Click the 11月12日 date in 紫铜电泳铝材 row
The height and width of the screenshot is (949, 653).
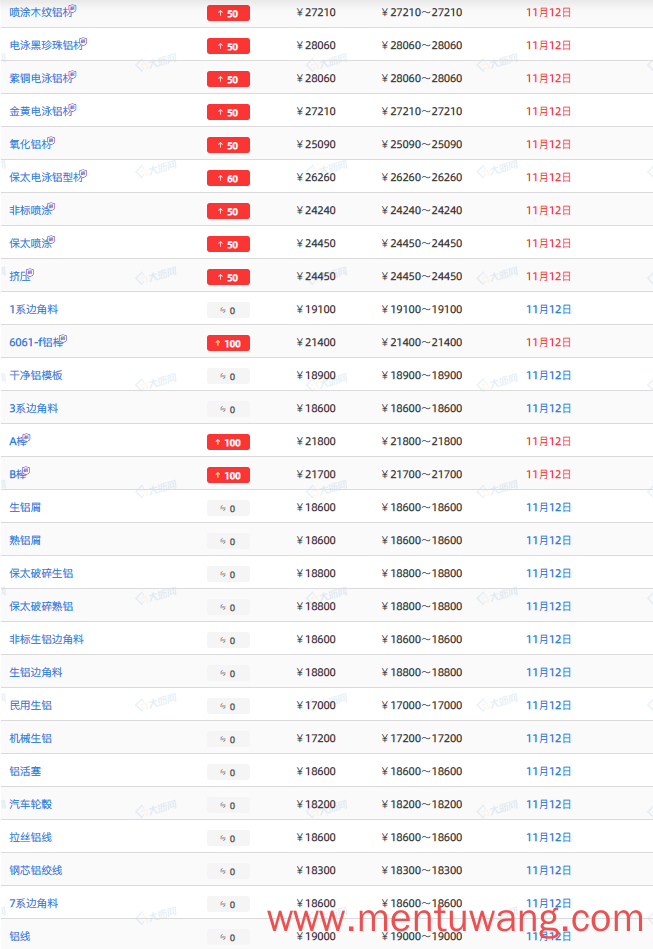pos(548,78)
